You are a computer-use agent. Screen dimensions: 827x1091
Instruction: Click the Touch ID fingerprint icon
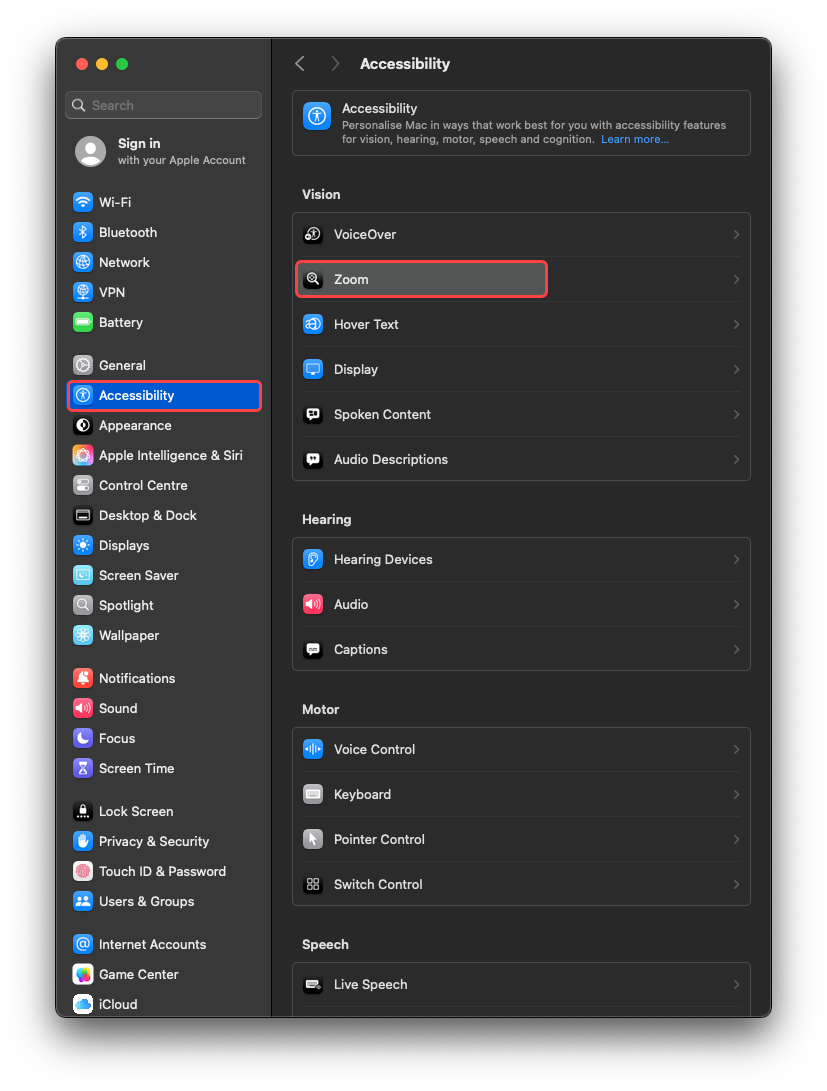point(83,871)
